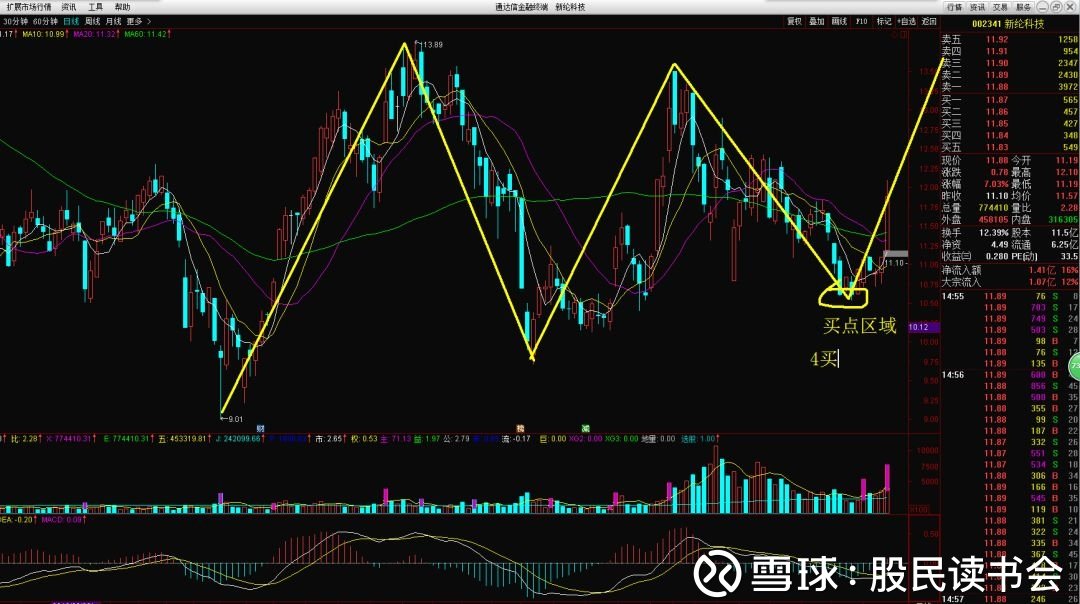This screenshot has width=1080, height=604.
Task: Click the 002341 新纶科技 stock title
Action: tap(1008, 23)
